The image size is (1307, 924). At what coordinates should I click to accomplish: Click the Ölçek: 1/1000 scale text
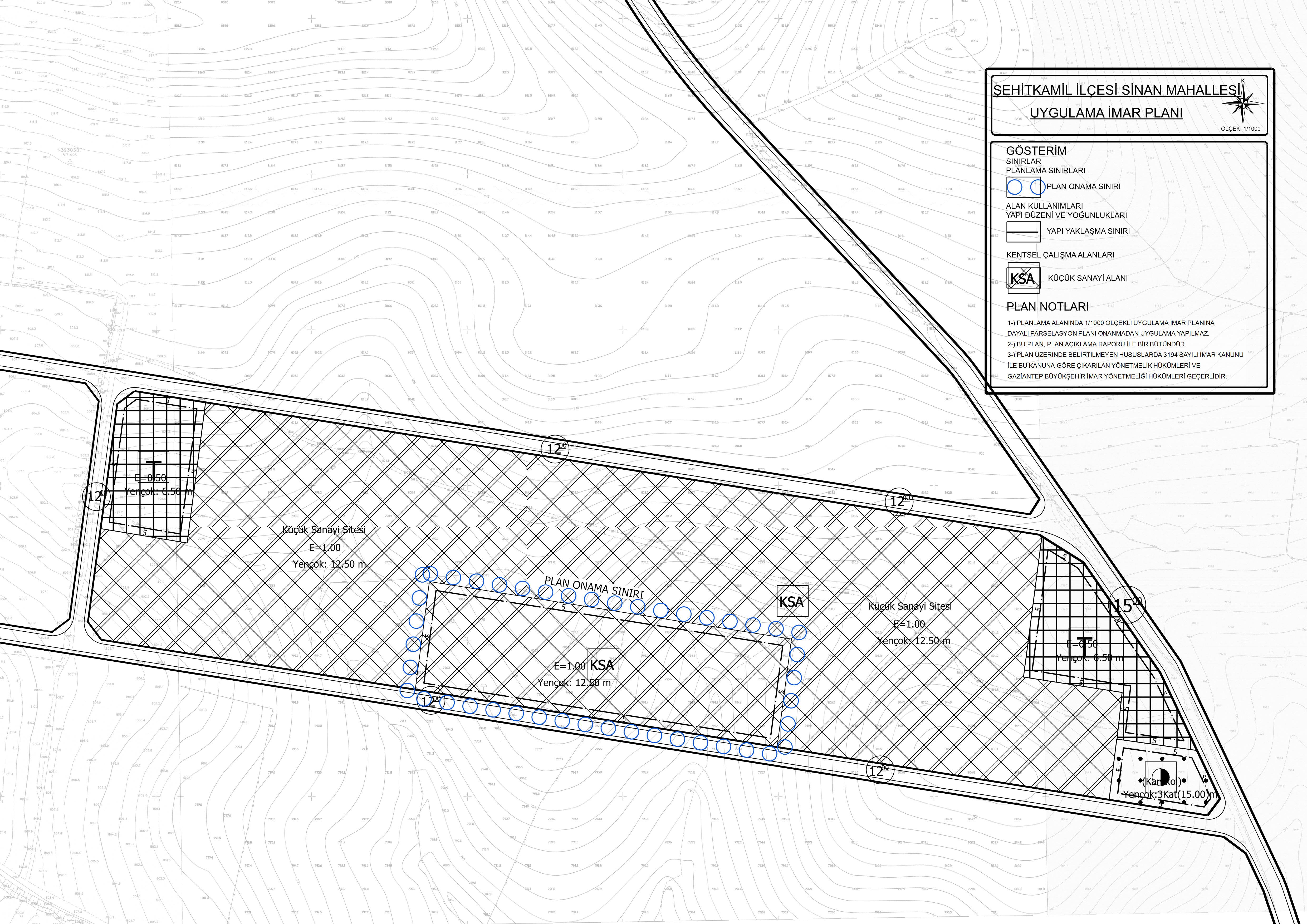(x=1240, y=129)
